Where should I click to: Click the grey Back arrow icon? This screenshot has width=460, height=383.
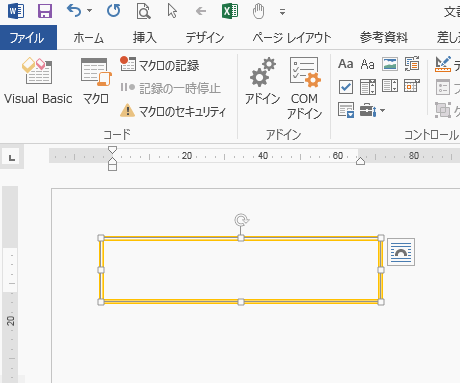(201, 12)
